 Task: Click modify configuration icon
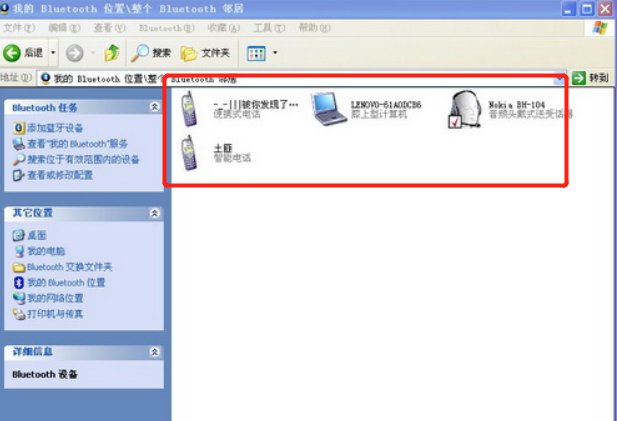[18, 175]
